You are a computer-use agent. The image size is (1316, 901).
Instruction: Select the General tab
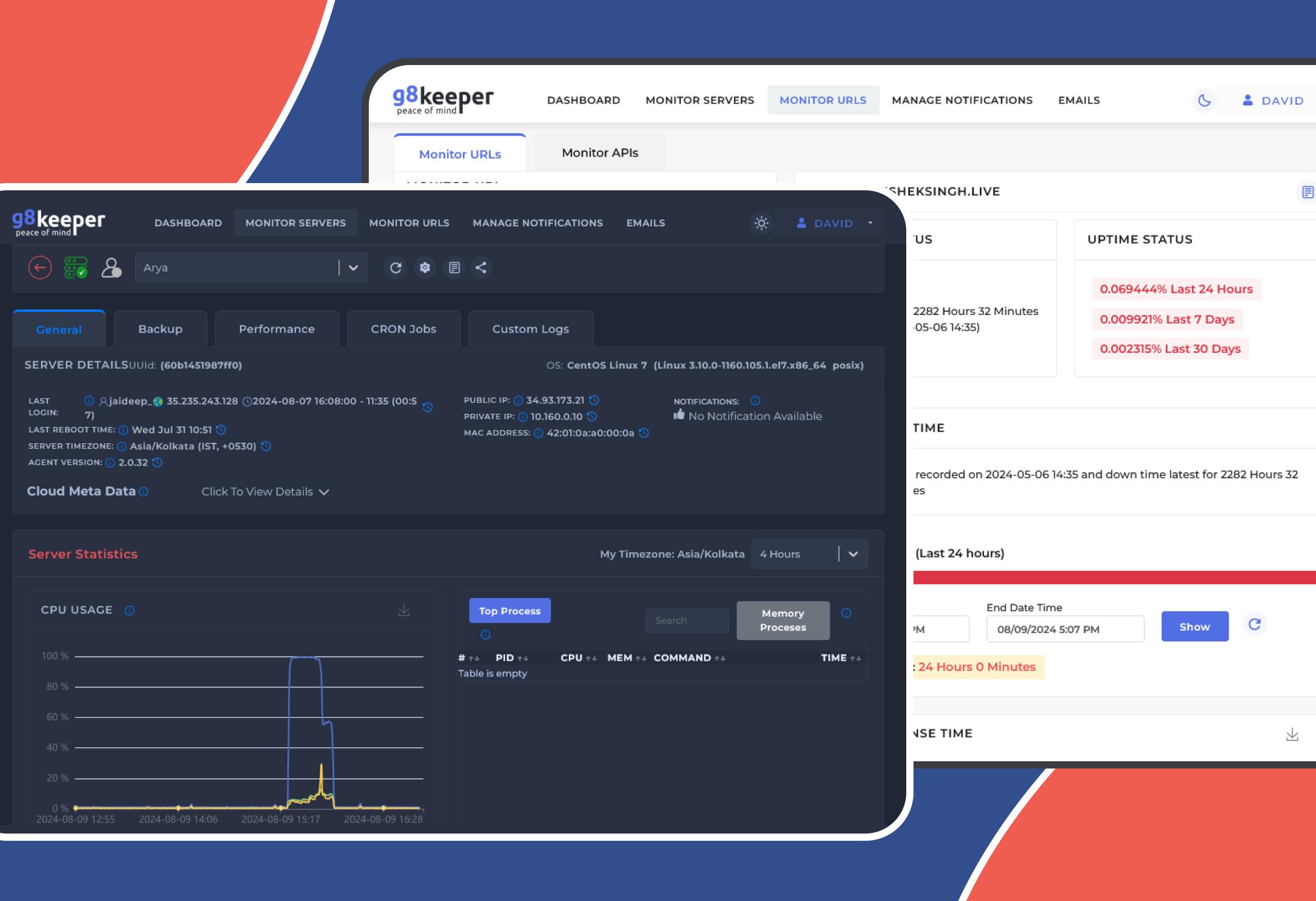[x=59, y=329]
